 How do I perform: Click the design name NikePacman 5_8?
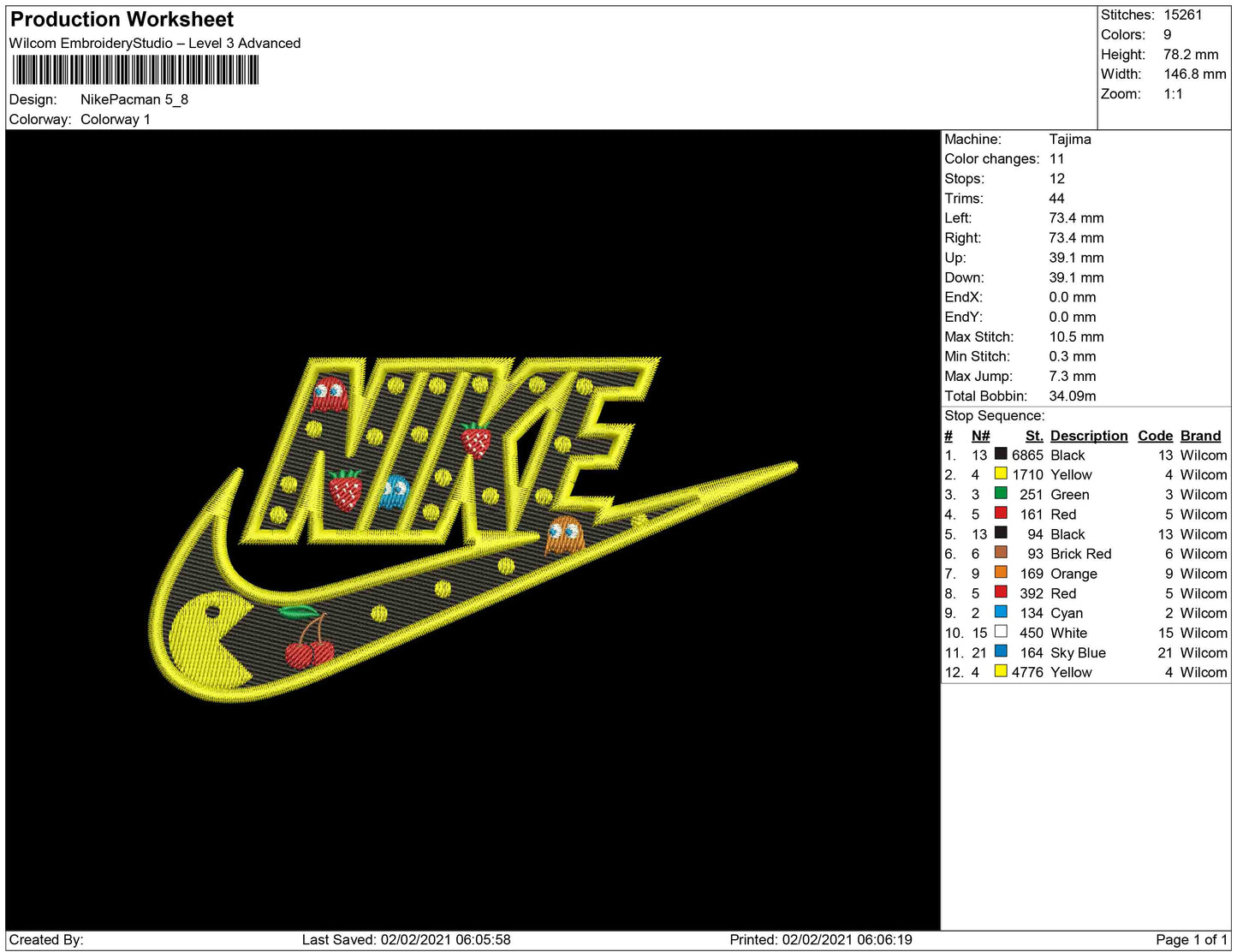pyautogui.click(x=134, y=99)
